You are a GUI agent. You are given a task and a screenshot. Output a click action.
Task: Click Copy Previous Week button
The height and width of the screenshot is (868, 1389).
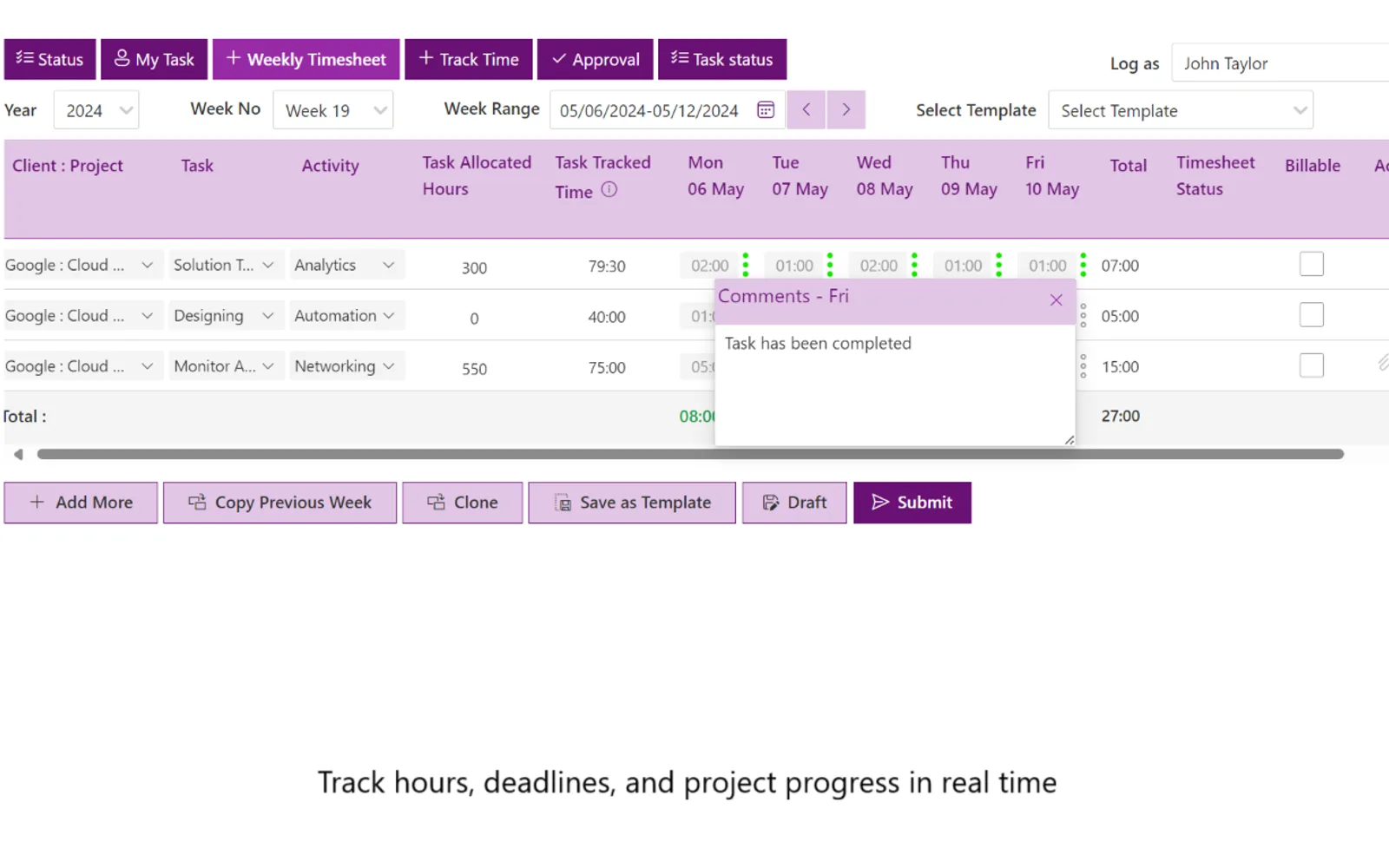pyautogui.click(x=280, y=503)
